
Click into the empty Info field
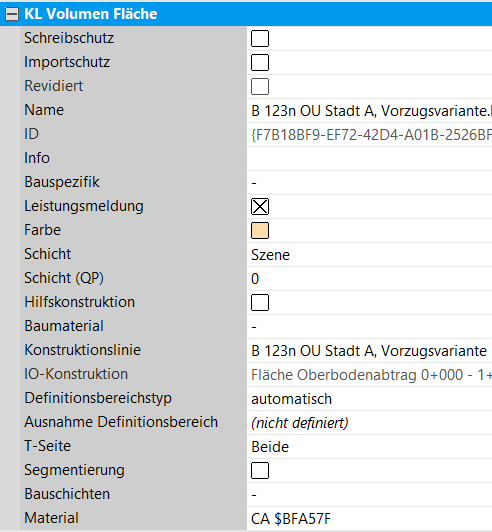pos(370,159)
